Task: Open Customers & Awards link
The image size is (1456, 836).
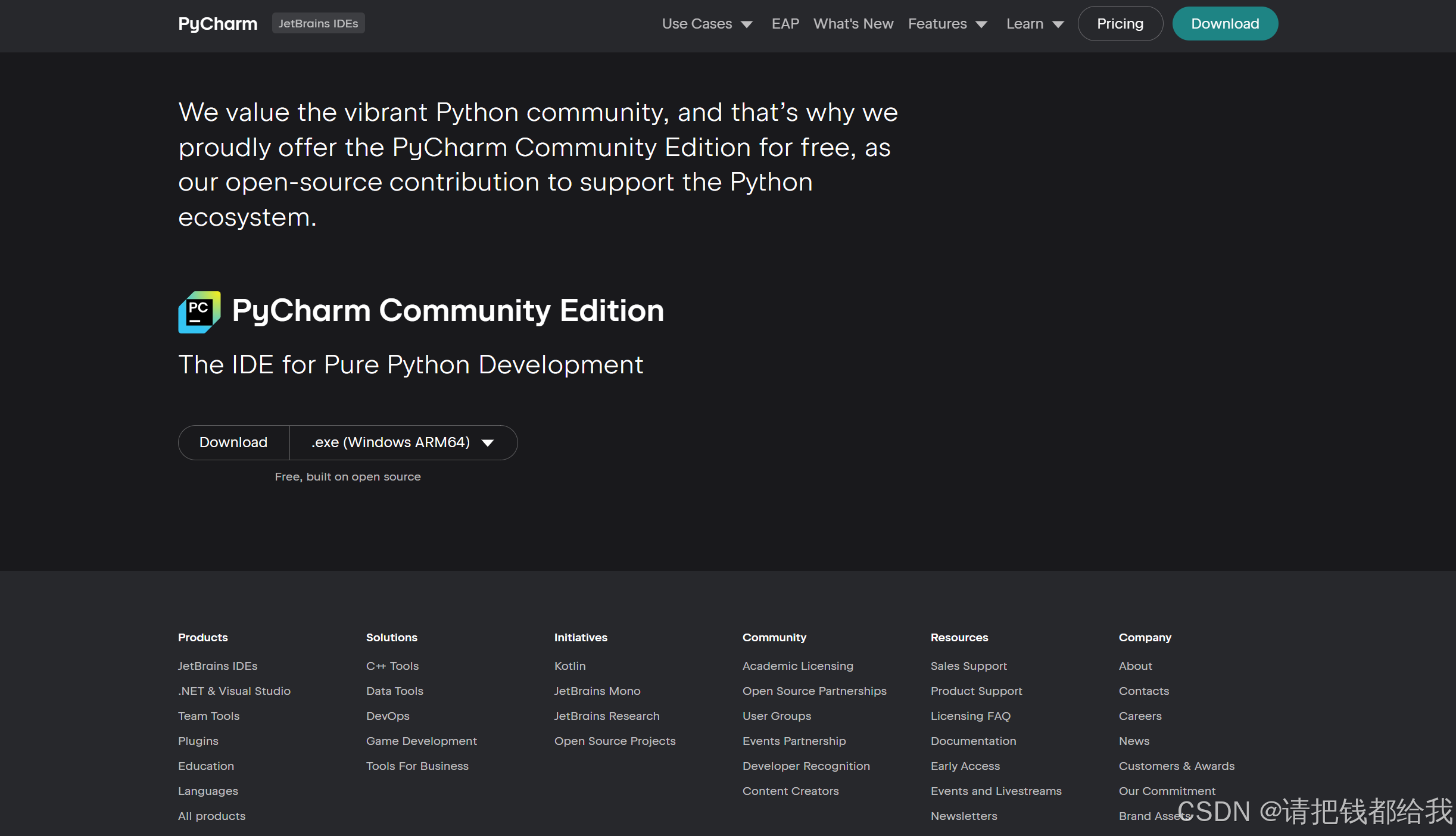Action: (x=1176, y=766)
